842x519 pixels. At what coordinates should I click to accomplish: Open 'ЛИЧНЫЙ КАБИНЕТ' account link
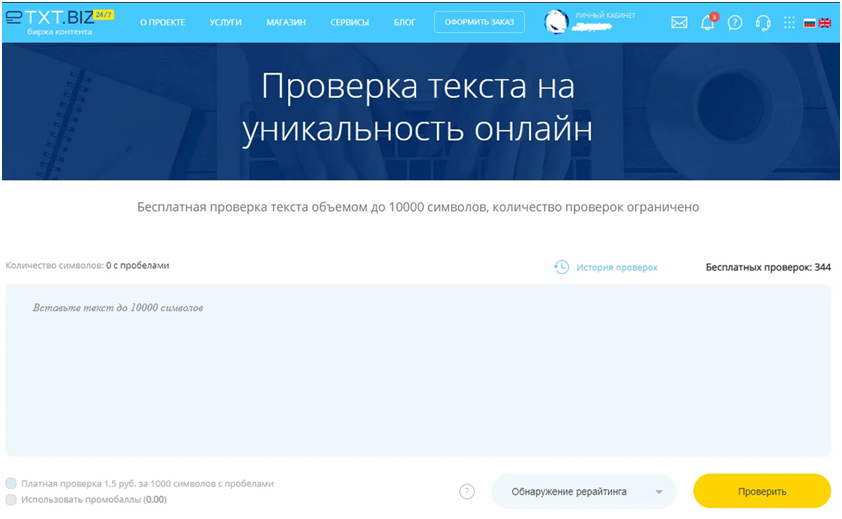(605, 16)
